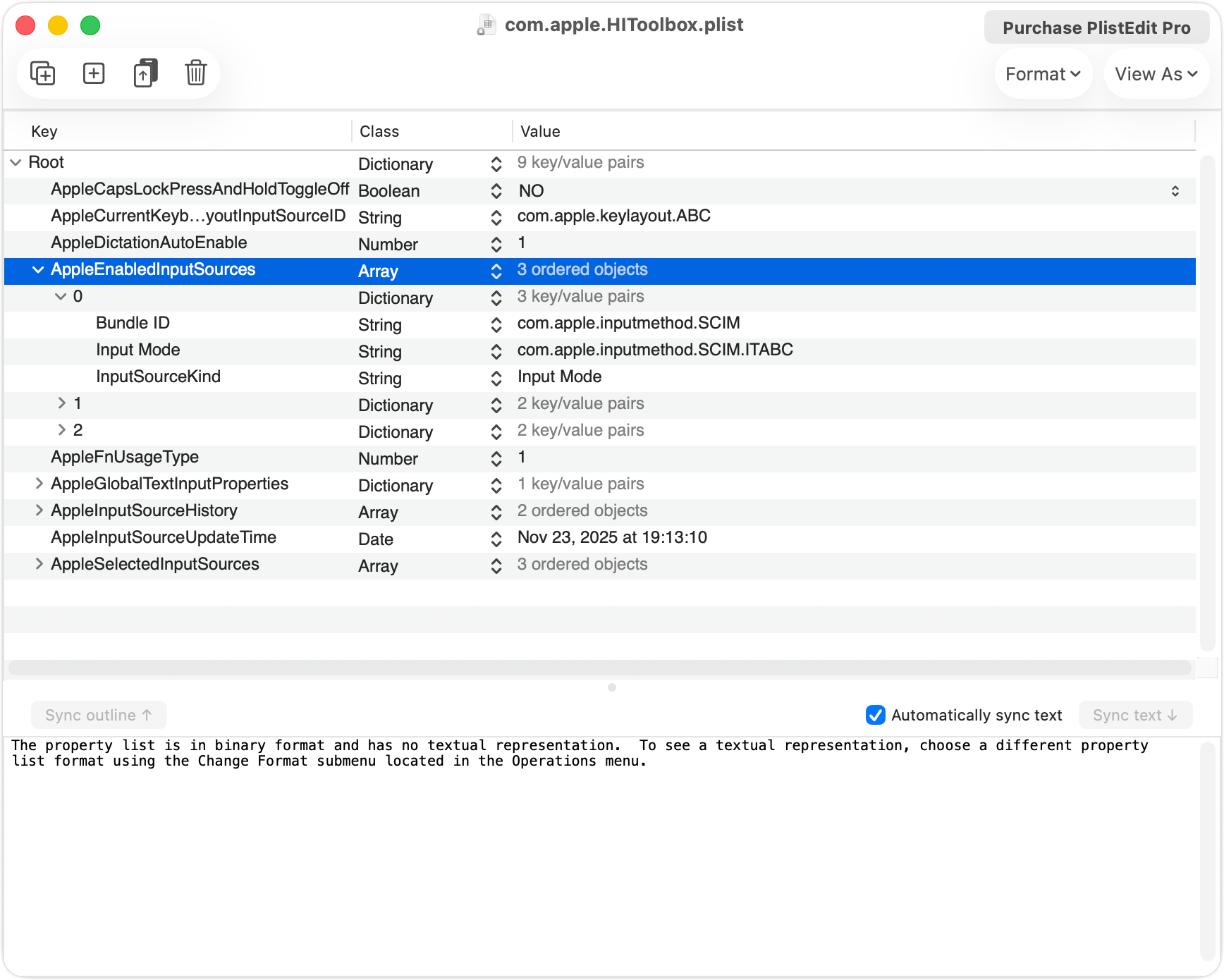This screenshot has width=1224, height=980.
Task: Expand the AppleInputSourceHistory array
Action: pos(39,510)
